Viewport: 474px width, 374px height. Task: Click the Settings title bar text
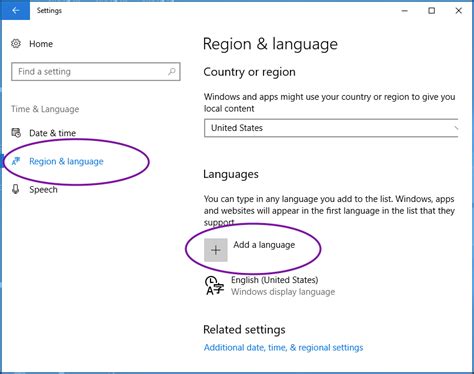coord(49,11)
